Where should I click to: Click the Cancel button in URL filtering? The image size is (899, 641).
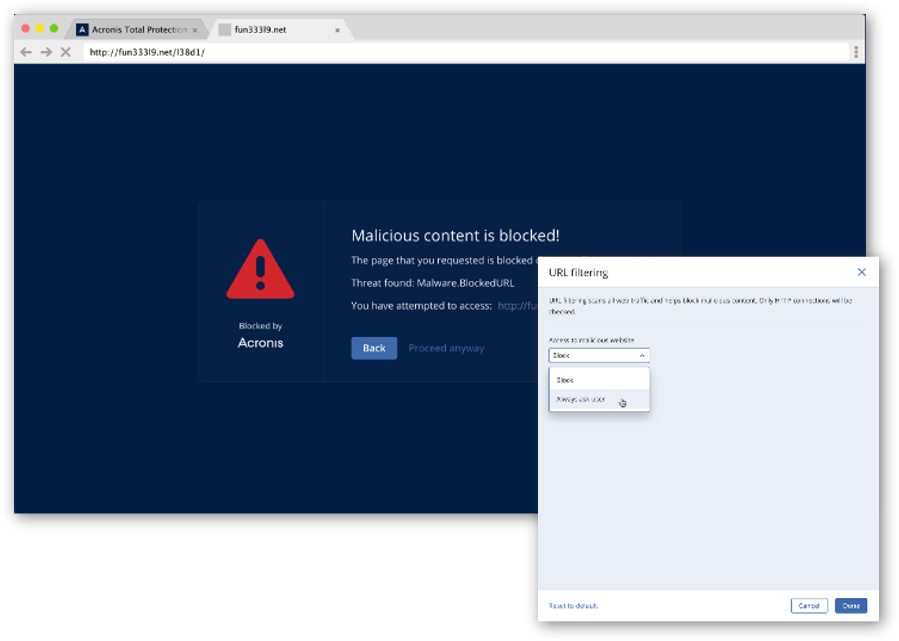tap(809, 606)
